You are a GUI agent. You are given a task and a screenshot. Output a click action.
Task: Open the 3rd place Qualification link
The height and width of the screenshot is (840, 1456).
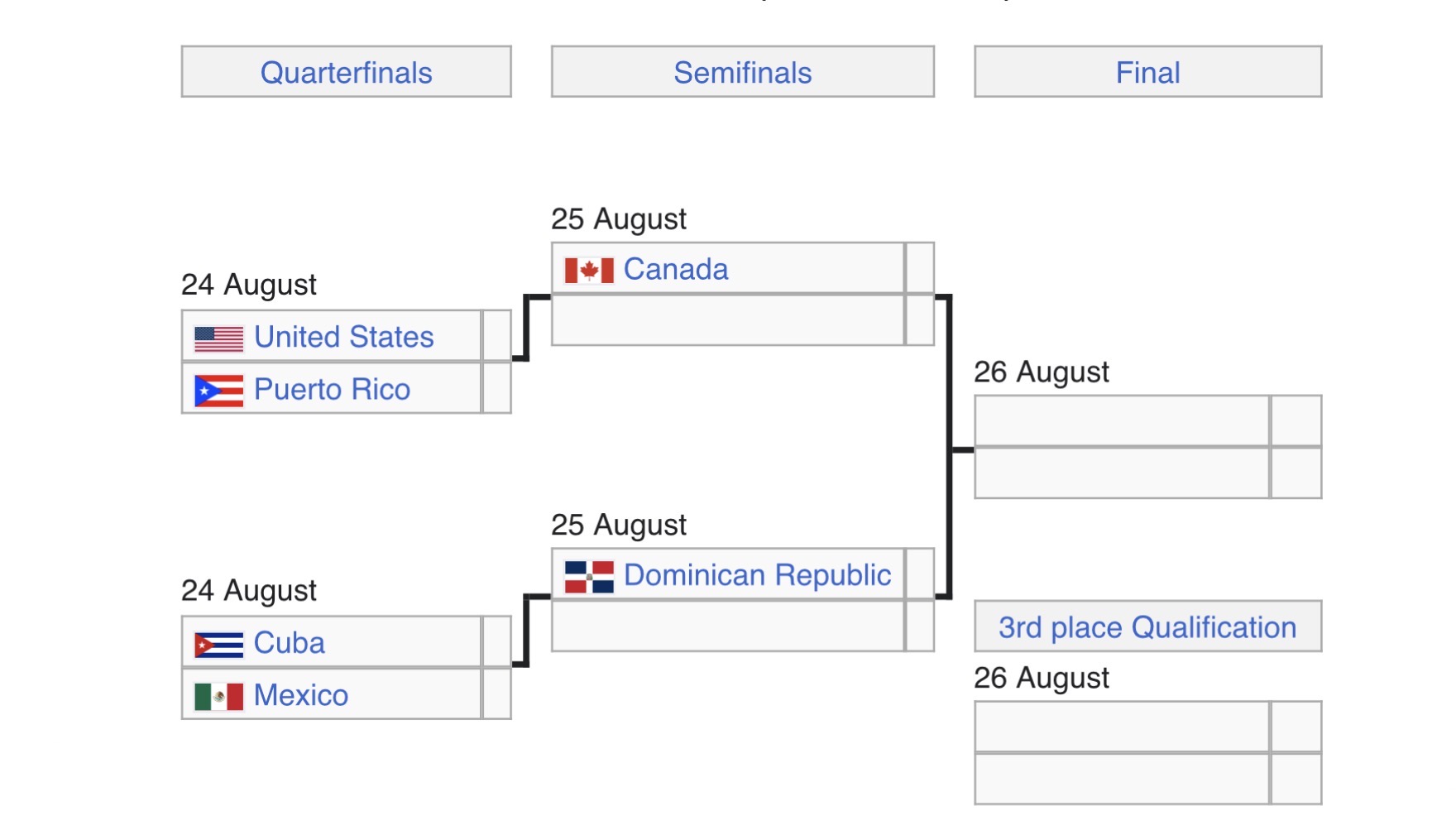click(1147, 627)
